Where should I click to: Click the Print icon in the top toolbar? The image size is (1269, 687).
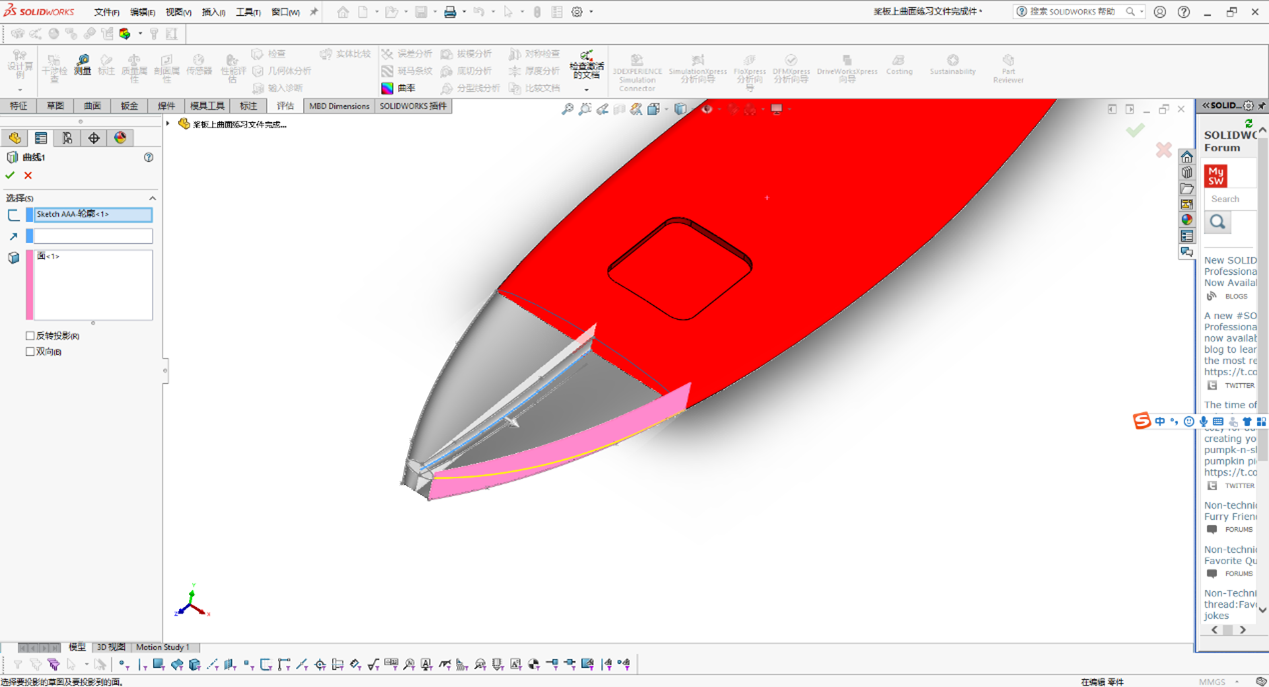(x=450, y=12)
